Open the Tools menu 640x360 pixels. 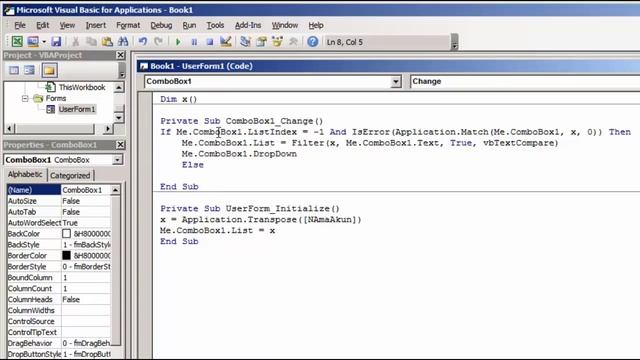pos(215,25)
